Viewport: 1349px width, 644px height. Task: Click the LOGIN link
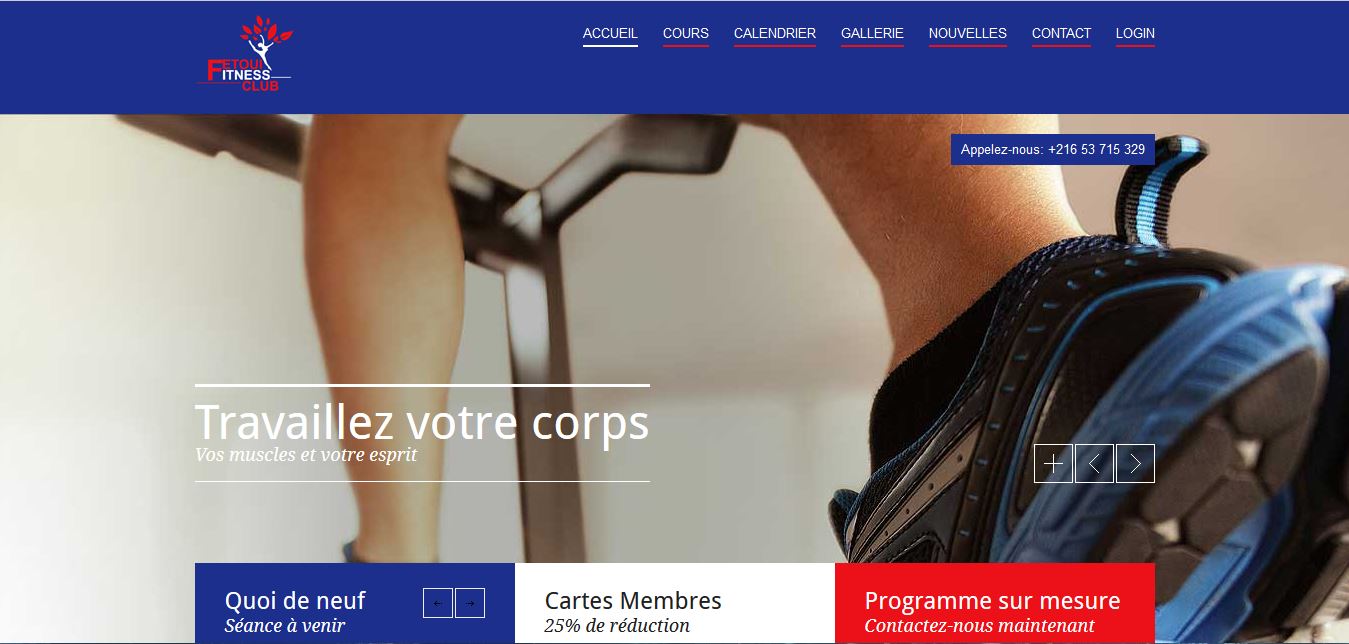pos(1135,34)
